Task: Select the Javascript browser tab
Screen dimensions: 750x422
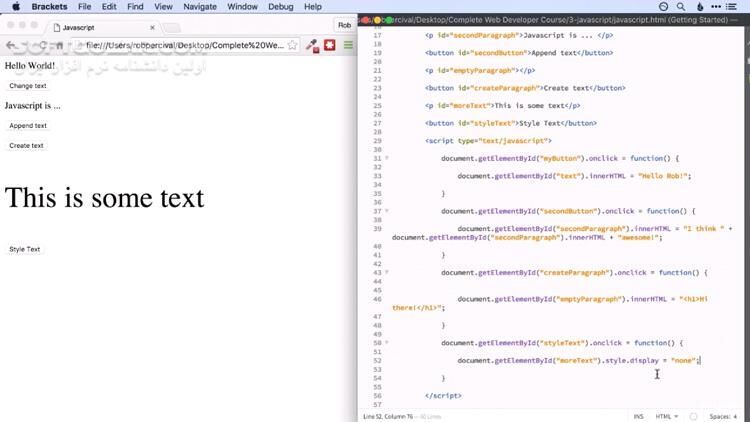Action: 103,28
